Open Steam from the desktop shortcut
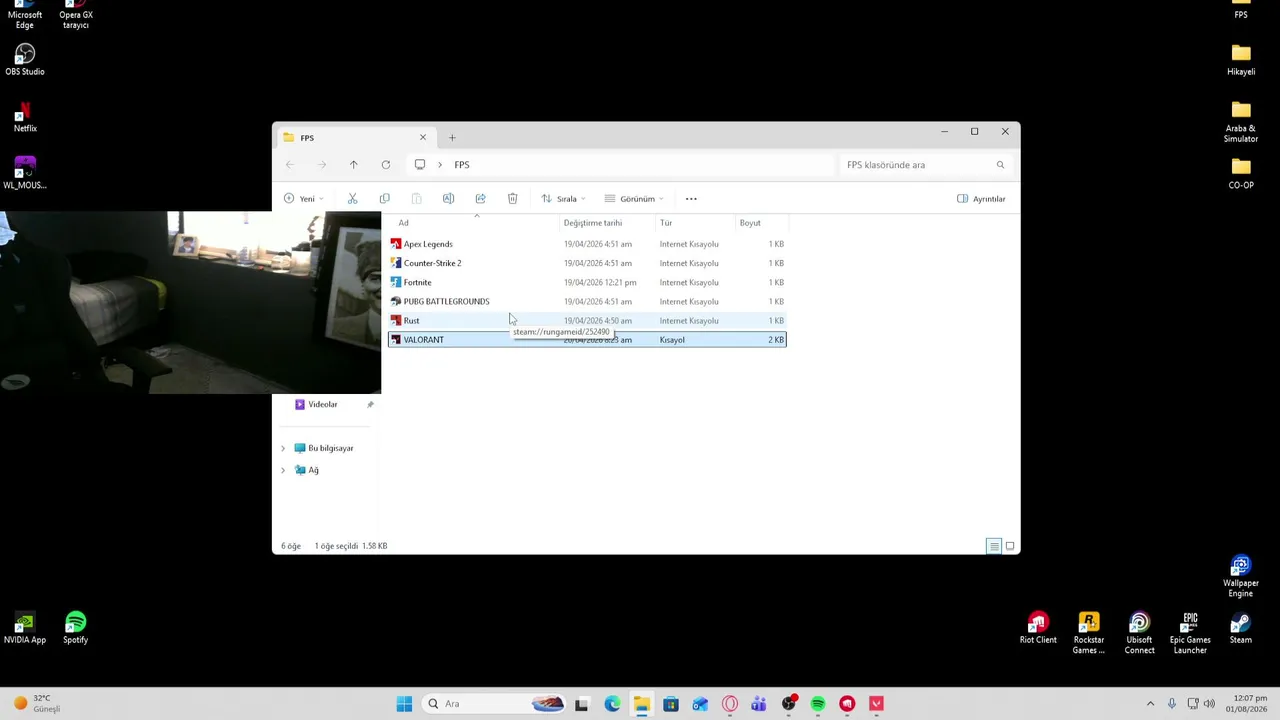 click(1241, 628)
